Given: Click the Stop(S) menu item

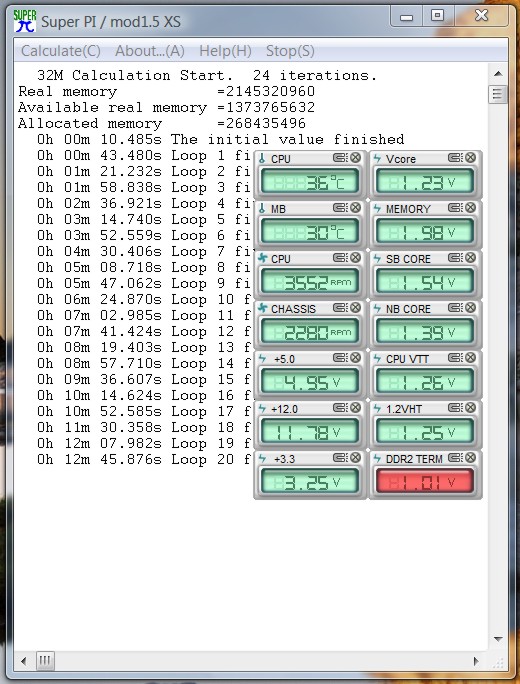Looking at the screenshot, I should click(290, 51).
